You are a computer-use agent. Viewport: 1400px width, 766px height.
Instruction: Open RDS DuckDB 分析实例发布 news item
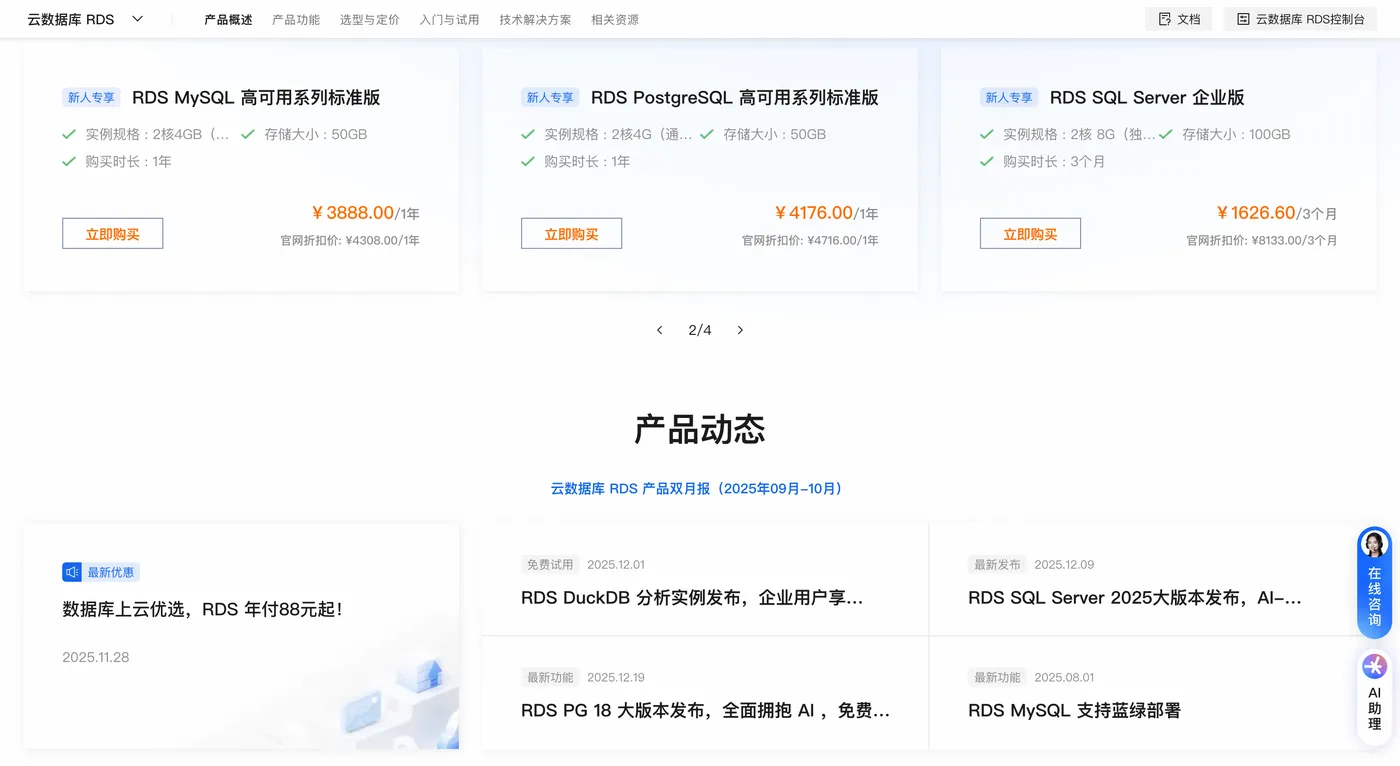pos(692,598)
